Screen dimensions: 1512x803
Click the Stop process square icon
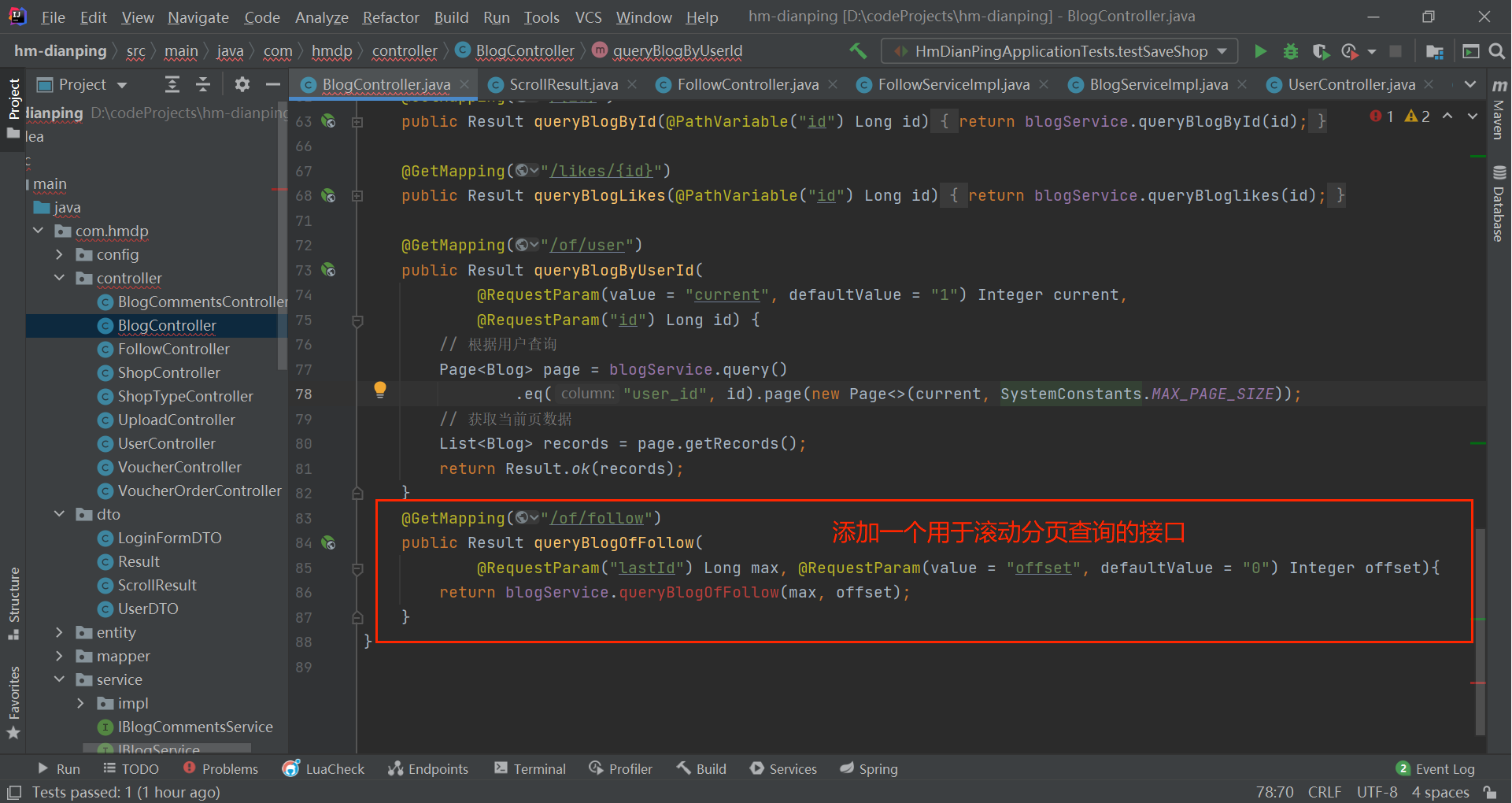[x=1396, y=51]
